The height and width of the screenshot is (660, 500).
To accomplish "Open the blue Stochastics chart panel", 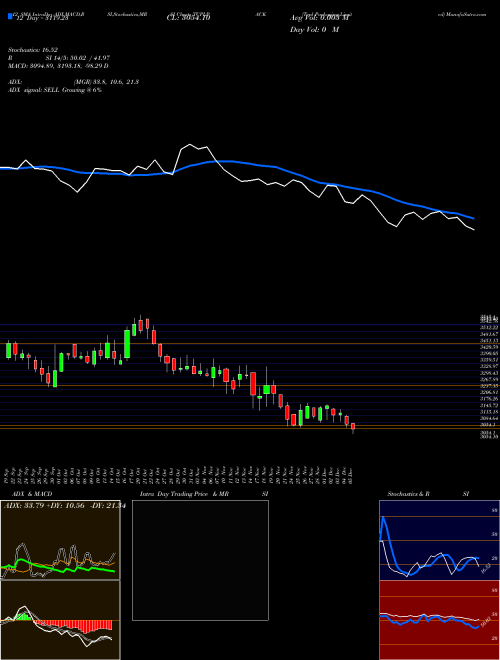I will (439, 540).
